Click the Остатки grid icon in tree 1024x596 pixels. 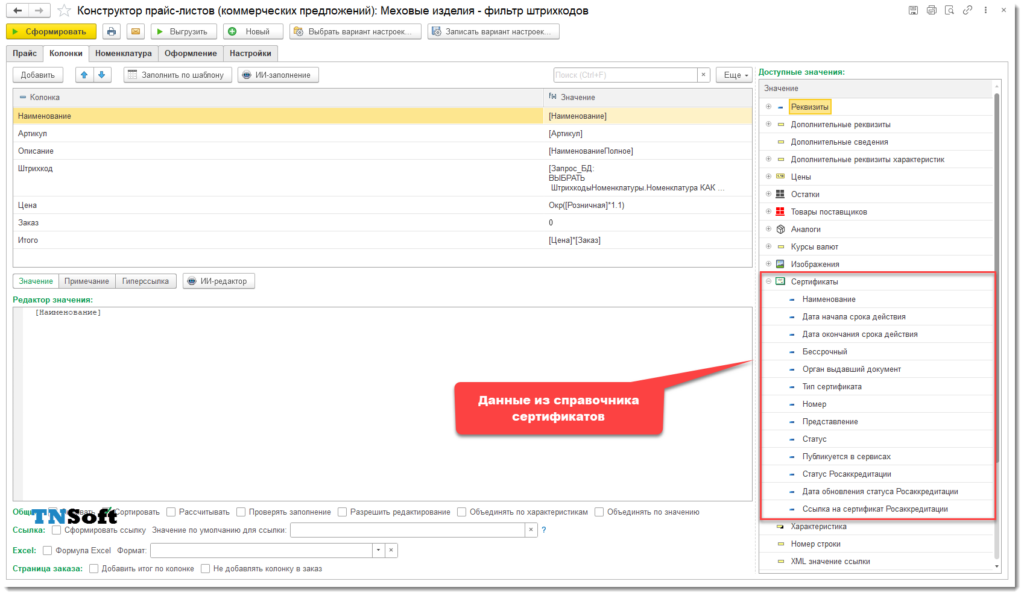click(x=780, y=195)
